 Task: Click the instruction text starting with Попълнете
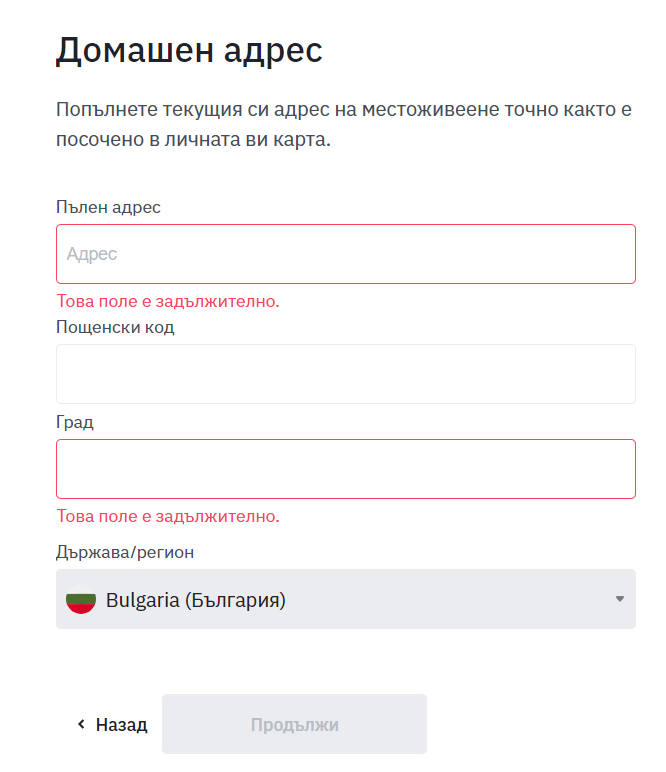point(344,124)
